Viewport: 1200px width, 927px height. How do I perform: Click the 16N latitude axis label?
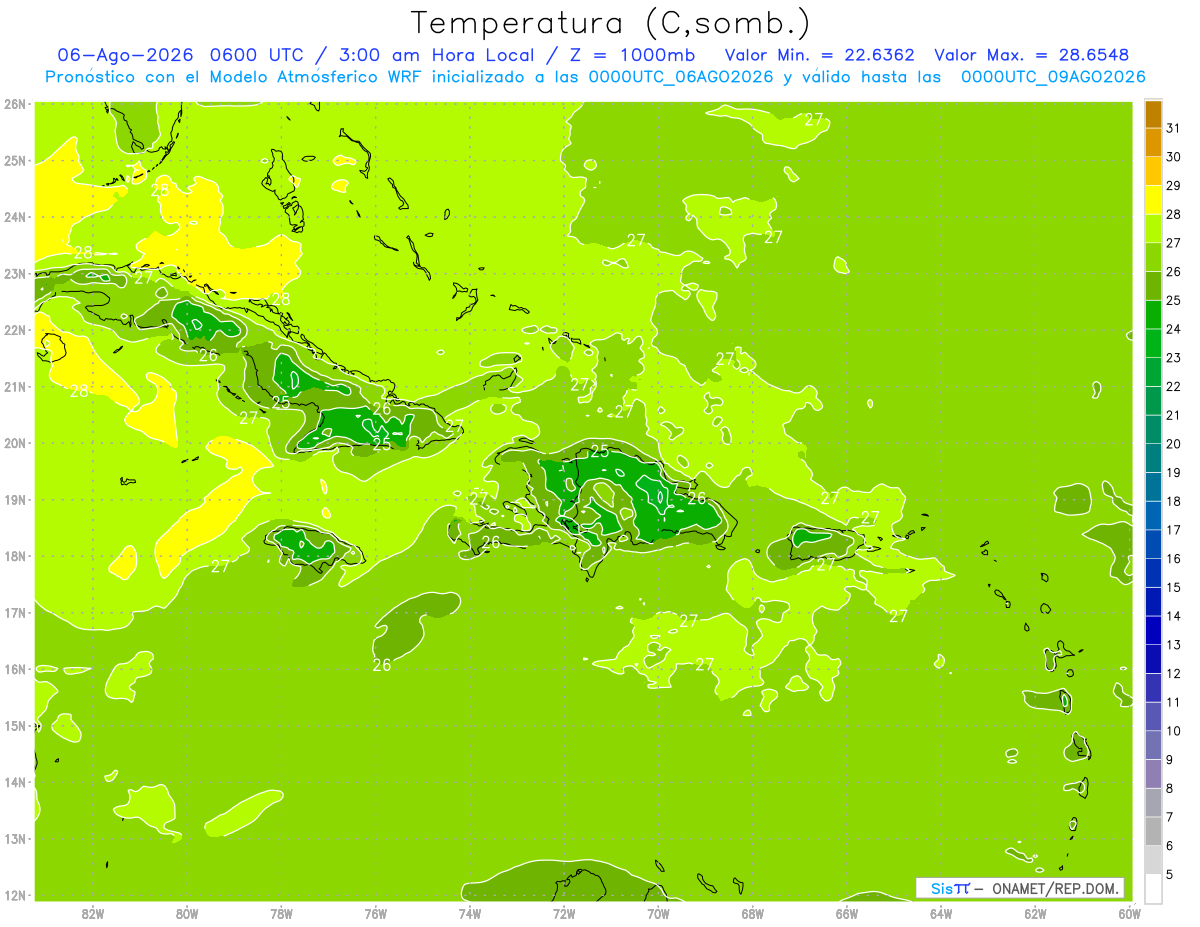tap(15, 669)
